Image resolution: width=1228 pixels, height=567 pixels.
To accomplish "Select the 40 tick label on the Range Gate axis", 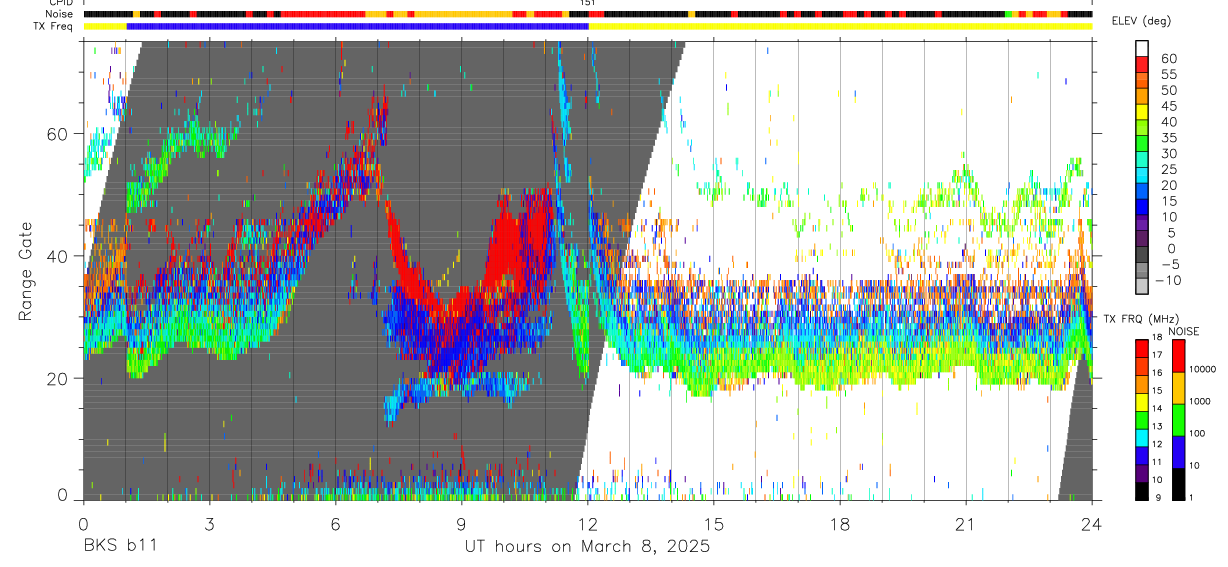I will pos(59,256).
